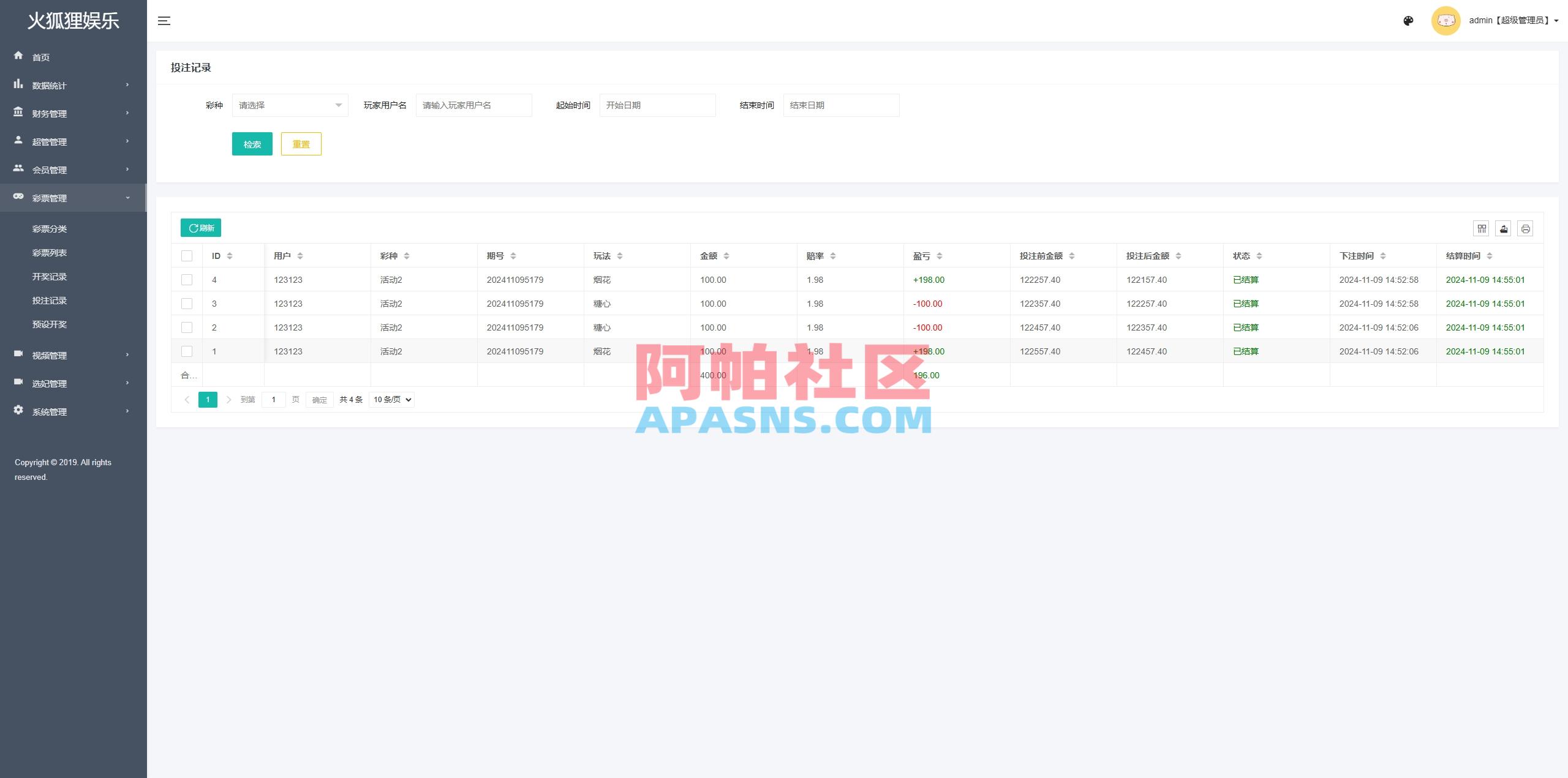
Task: Click the 检索 search button
Action: (252, 144)
